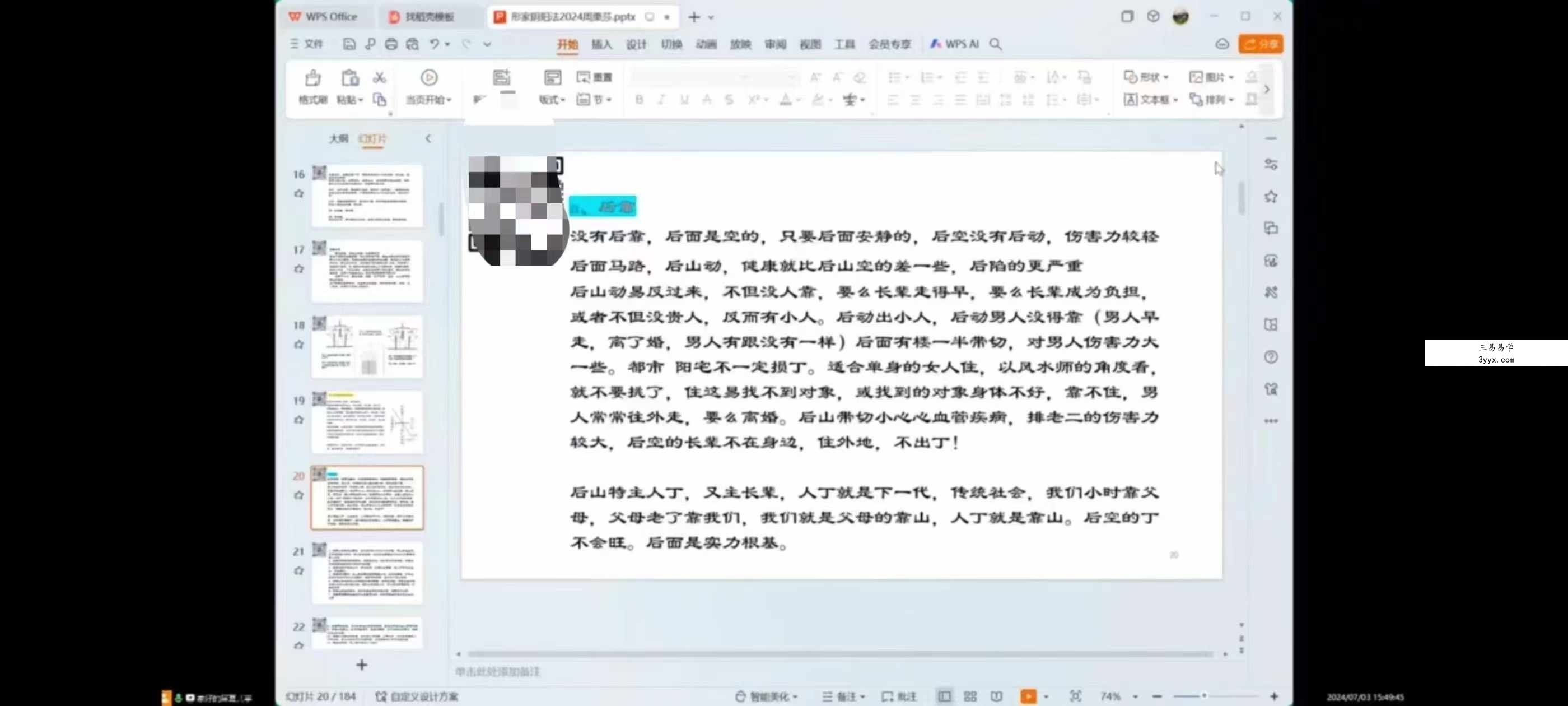Switch to Outline (大纲) panel tab
Viewport: 1568px width, 706px height.
(x=338, y=139)
